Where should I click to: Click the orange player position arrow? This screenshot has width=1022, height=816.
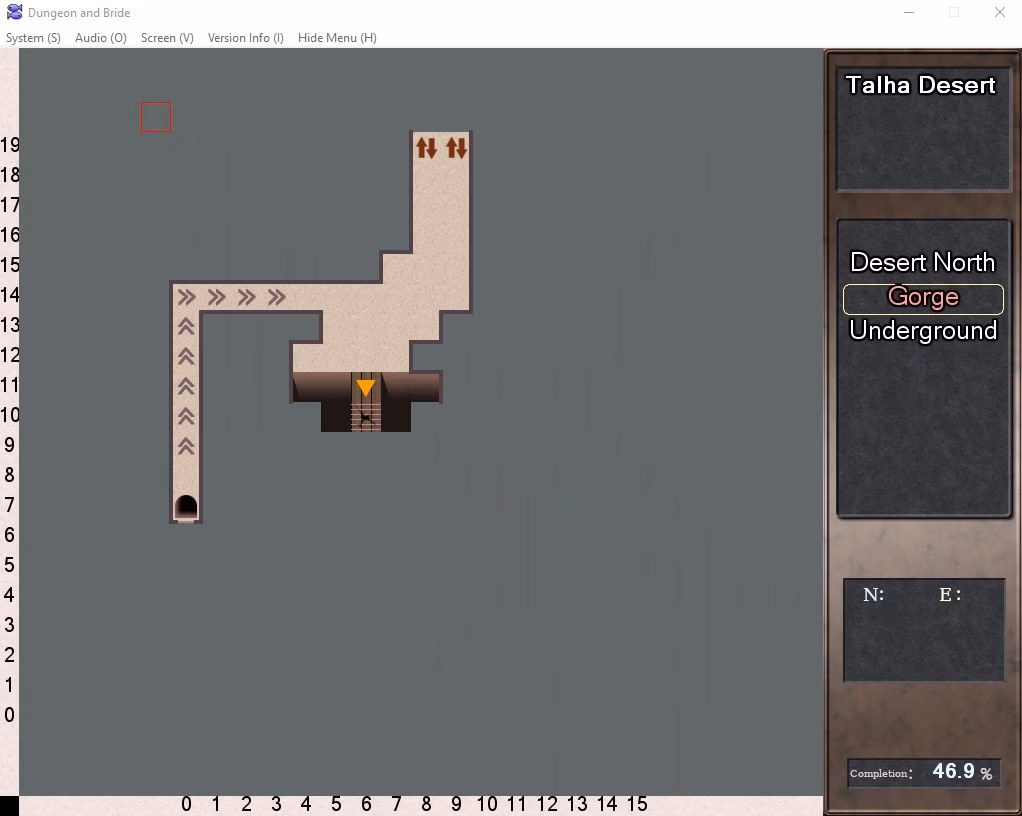click(366, 387)
